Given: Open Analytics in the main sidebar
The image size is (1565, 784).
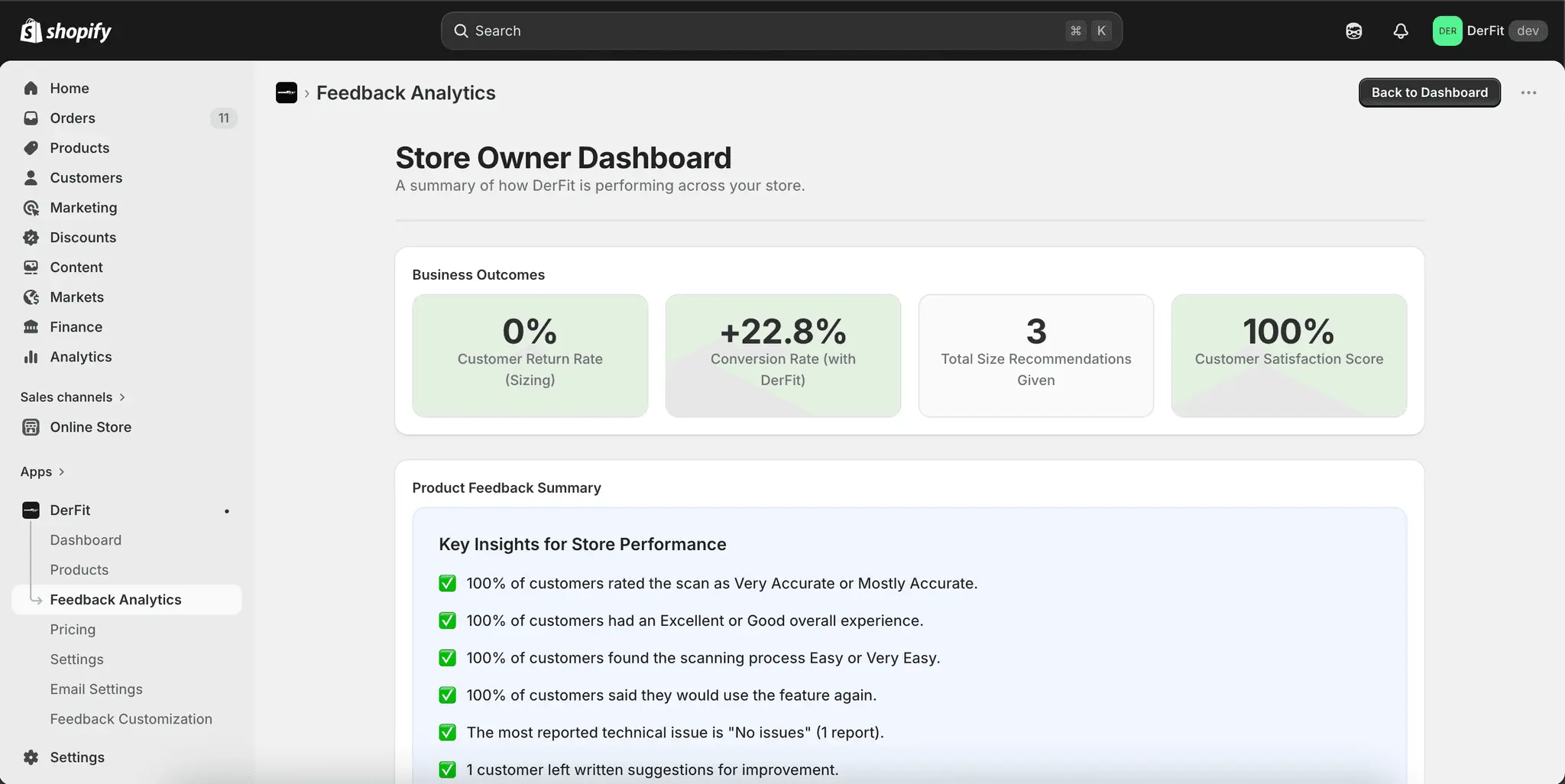Looking at the screenshot, I should 127,356.
